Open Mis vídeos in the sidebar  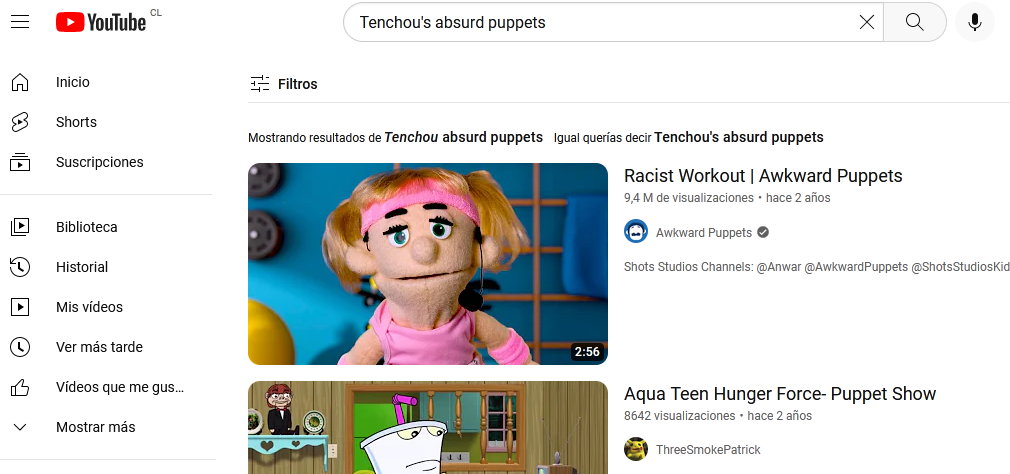89,307
